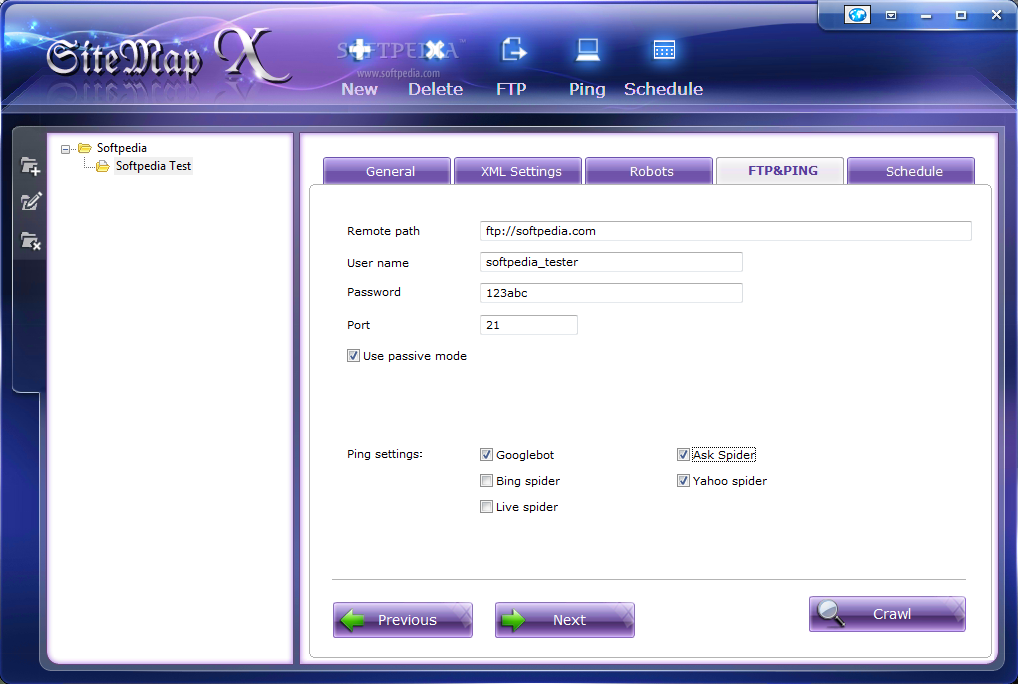This screenshot has height=684, width=1018.
Task: Maximize the SiteMap X window
Action: (x=962, y=15)
